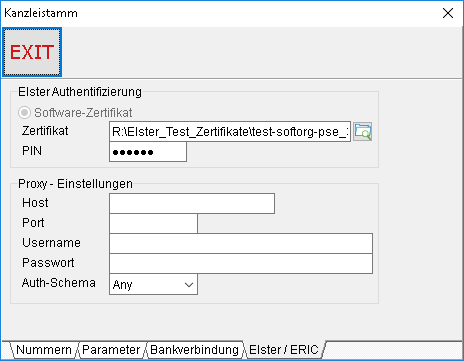464x361 pixels.
Task: Focus the PIN password field
Action: pyautogui.click(x=148, y=152)
